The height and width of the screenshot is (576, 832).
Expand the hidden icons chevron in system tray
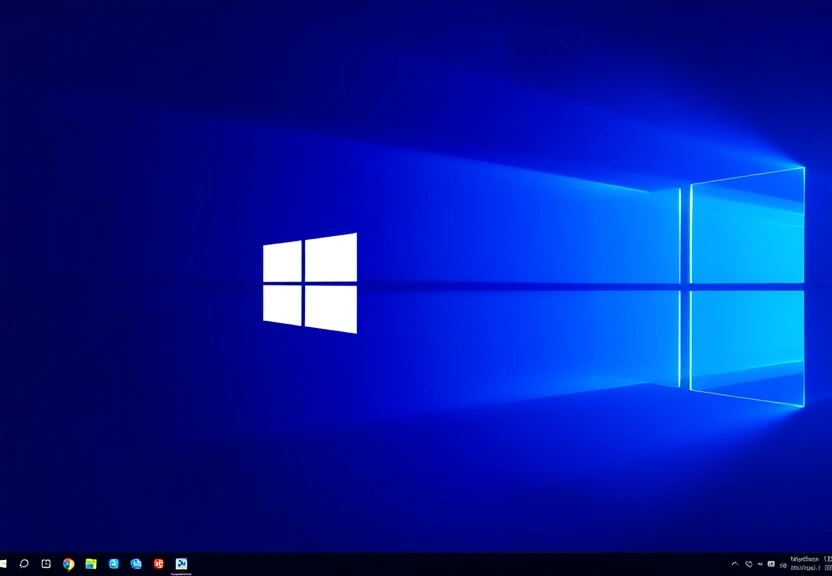click(x=735, y=563)
